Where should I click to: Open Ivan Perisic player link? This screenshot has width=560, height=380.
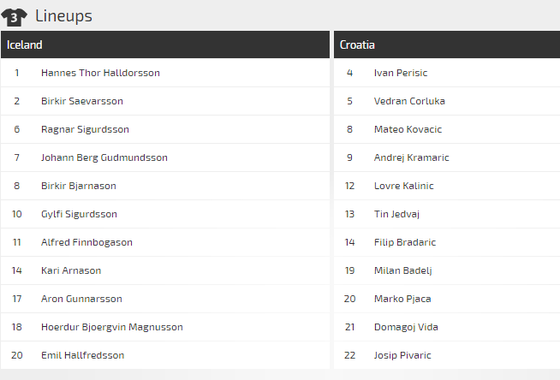[x=400, y=73]
